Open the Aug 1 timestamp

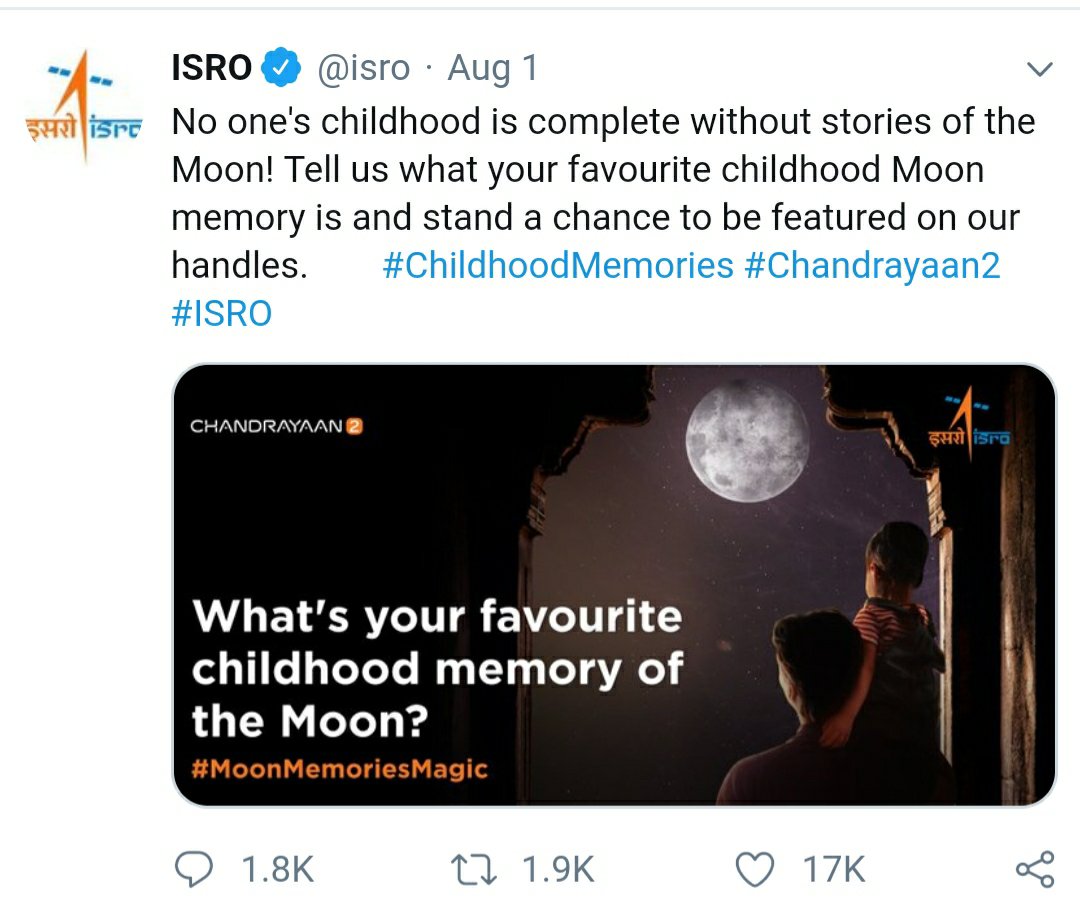493,68
